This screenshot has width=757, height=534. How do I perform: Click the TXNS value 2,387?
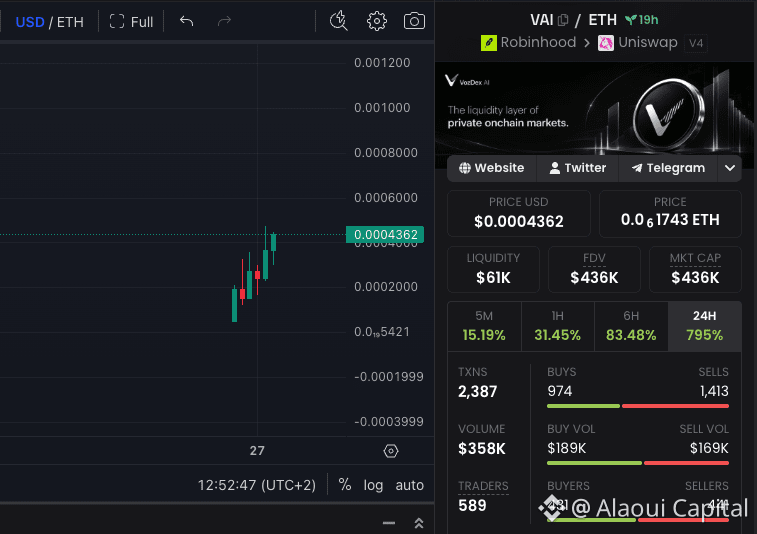[477, 391]
